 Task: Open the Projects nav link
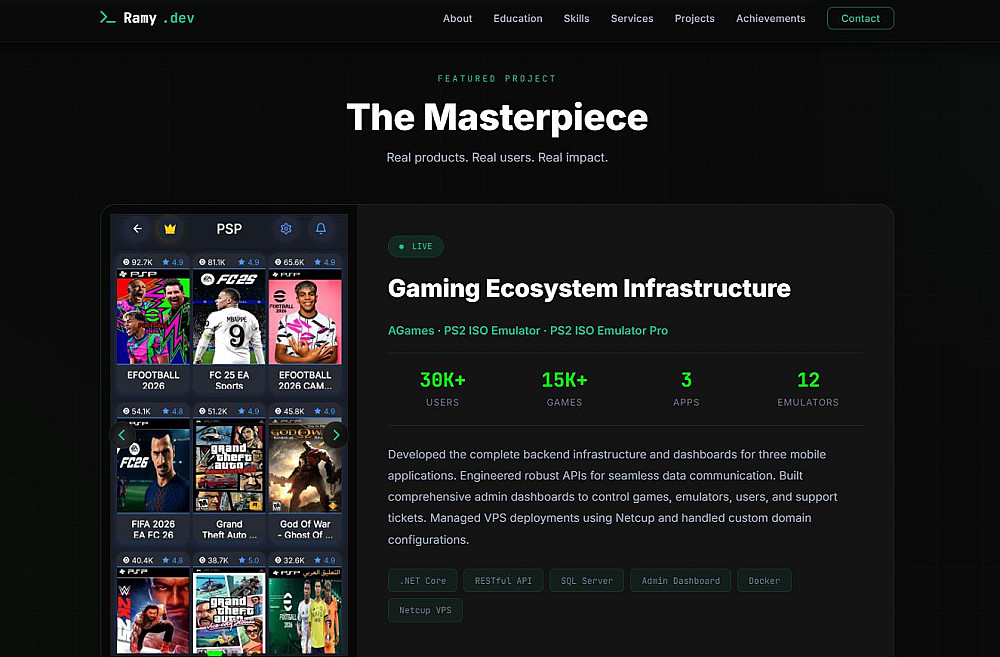tap(695, 18)
